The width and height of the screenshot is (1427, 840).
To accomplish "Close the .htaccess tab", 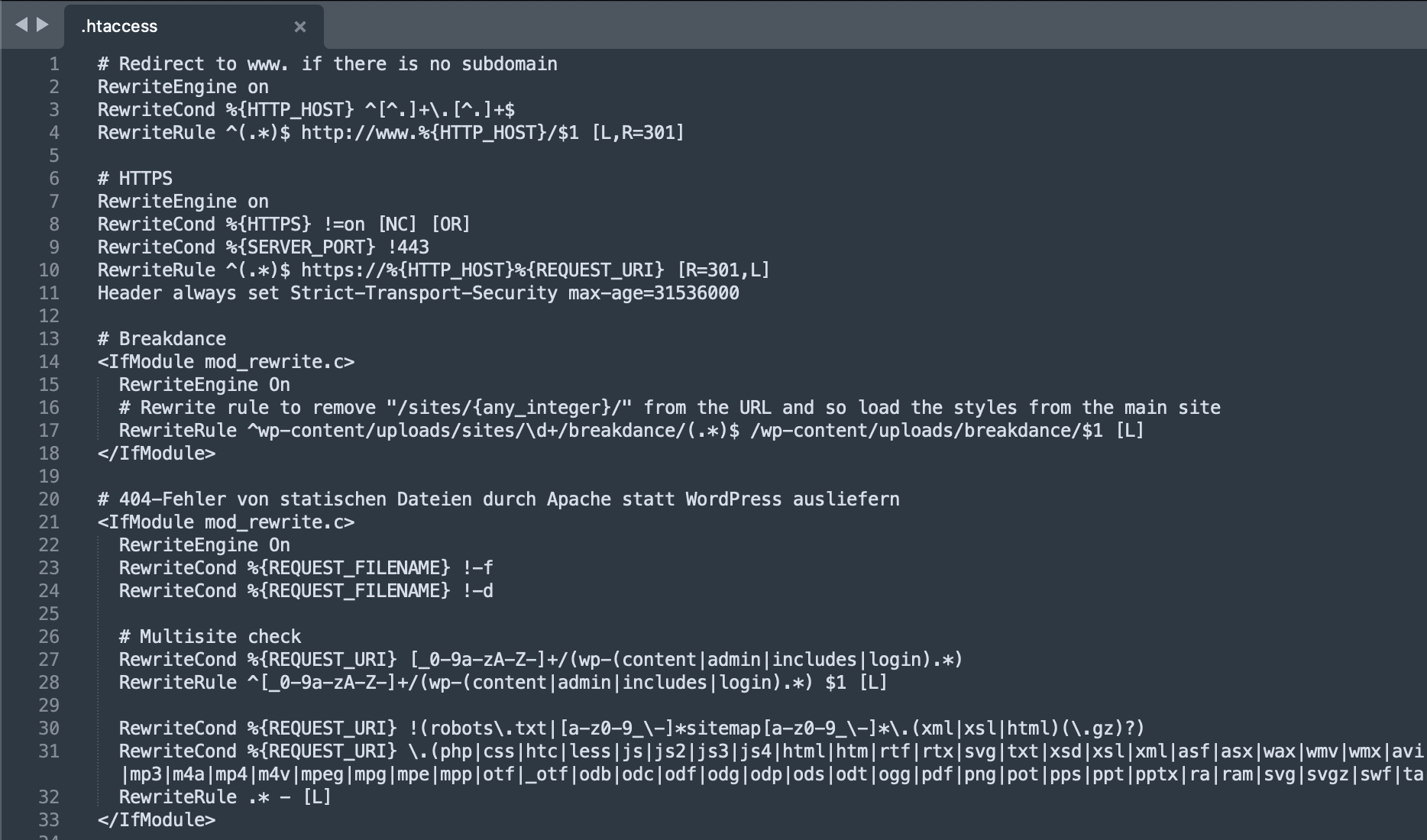I will pyautogui.click(x=300, y=27).
